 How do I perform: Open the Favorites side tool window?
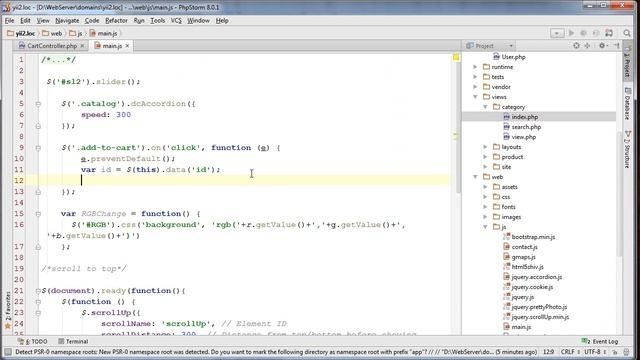point(7,310)
